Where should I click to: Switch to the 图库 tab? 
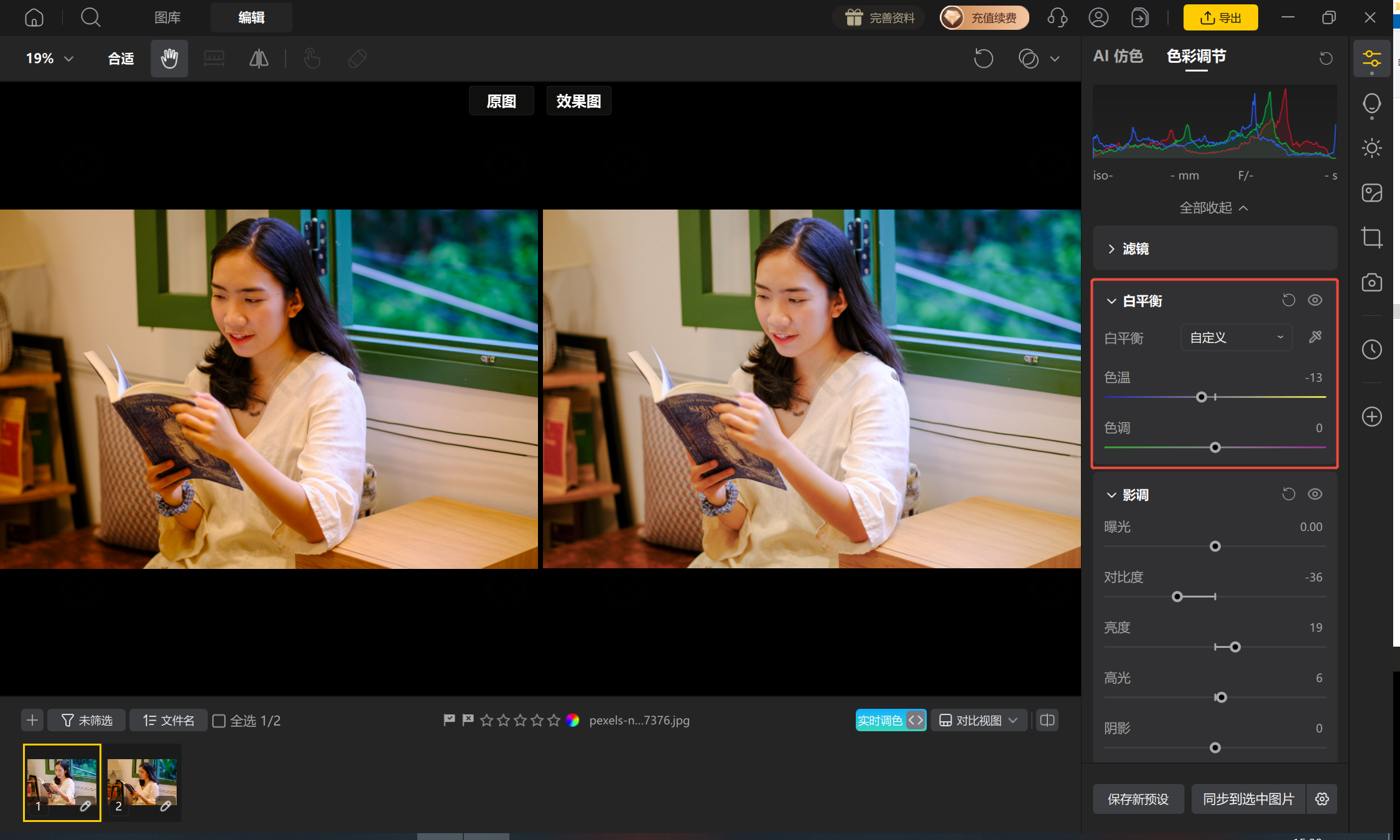(167, 17)
